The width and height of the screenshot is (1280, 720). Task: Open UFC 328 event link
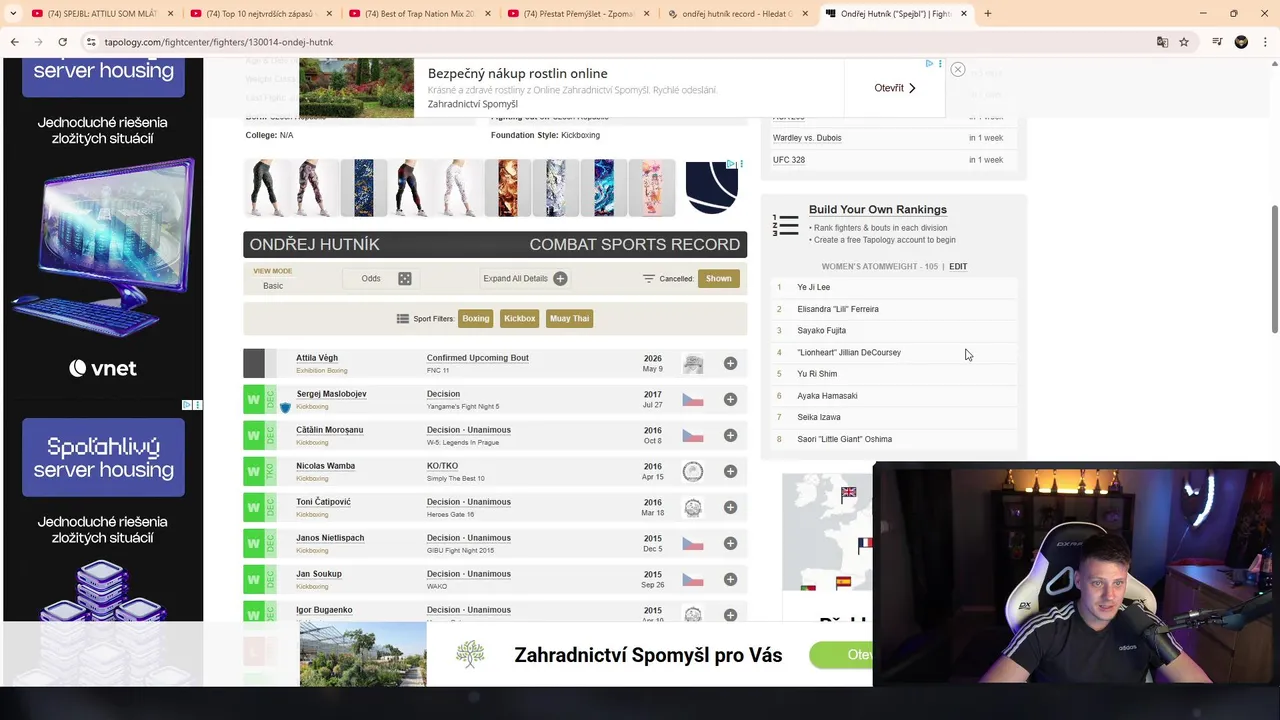(x=789, y=160)
